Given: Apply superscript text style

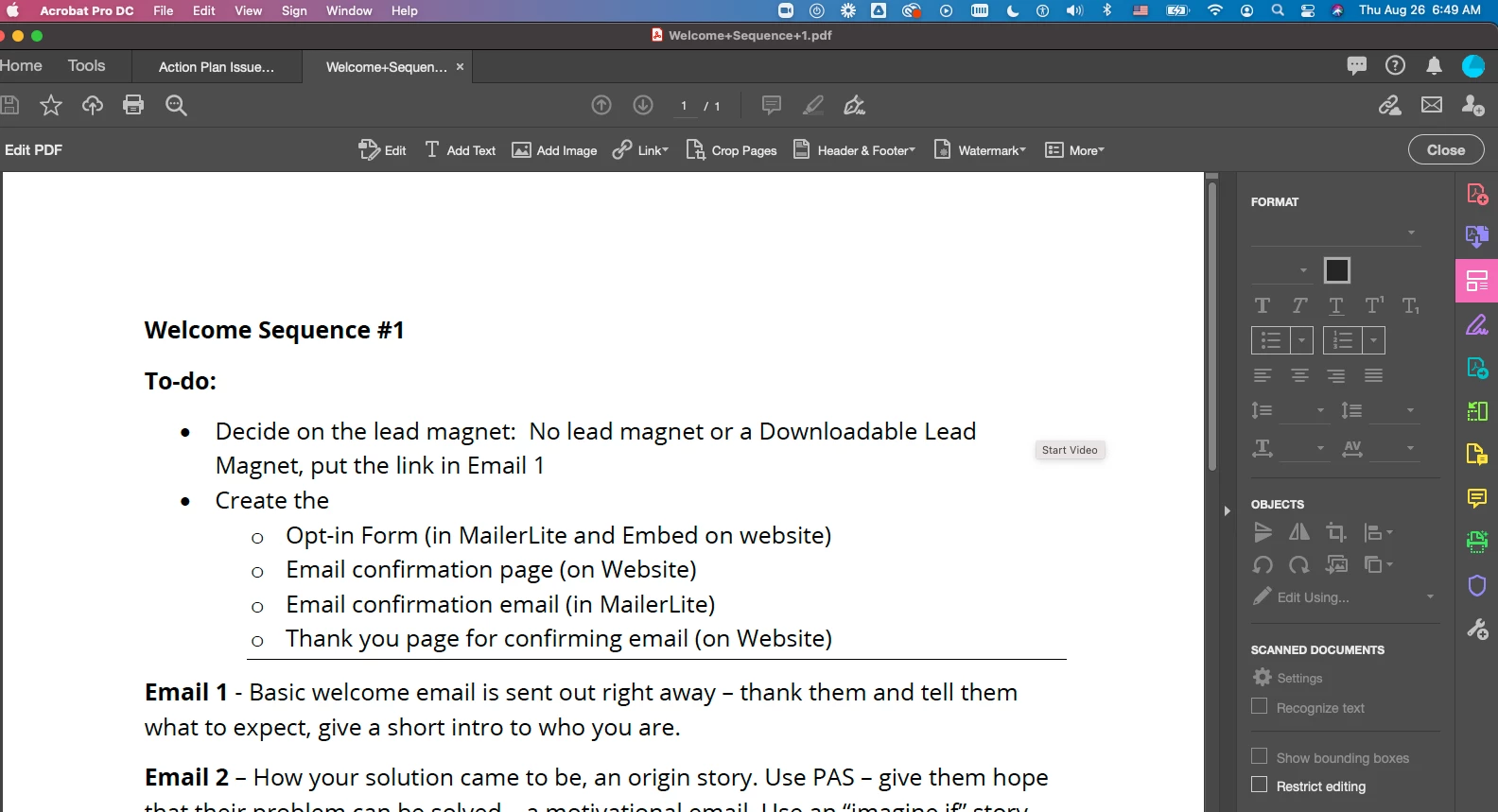Looking at the screenshot, I should tap(1374, 304).
